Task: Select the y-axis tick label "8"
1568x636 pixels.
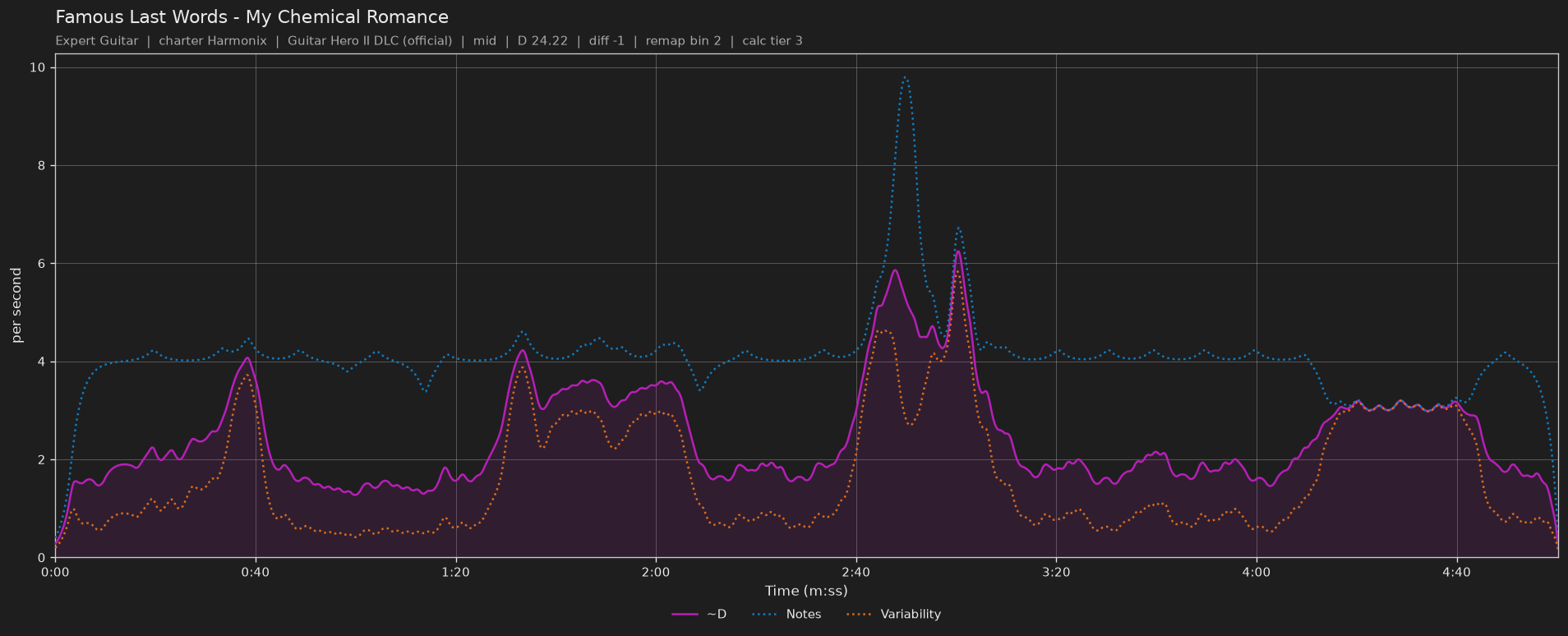Action: (42, 166)
